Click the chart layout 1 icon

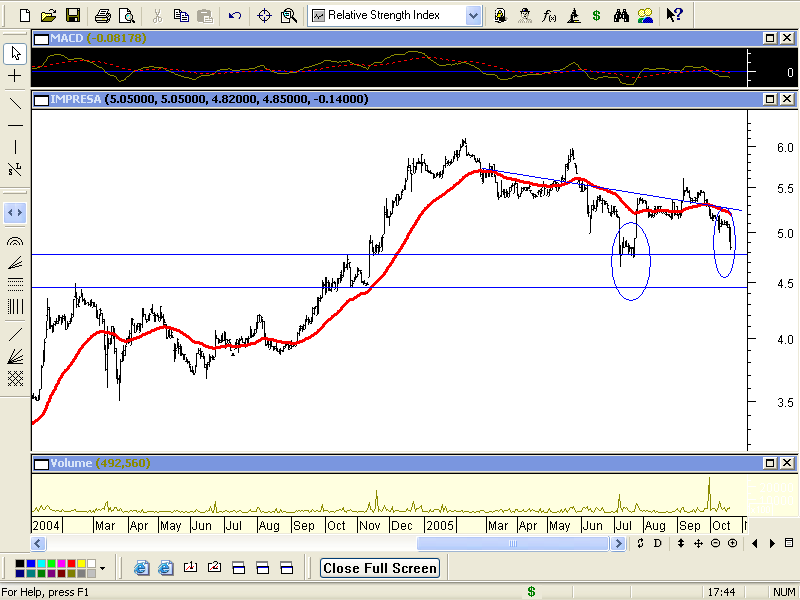click(190, 567)
